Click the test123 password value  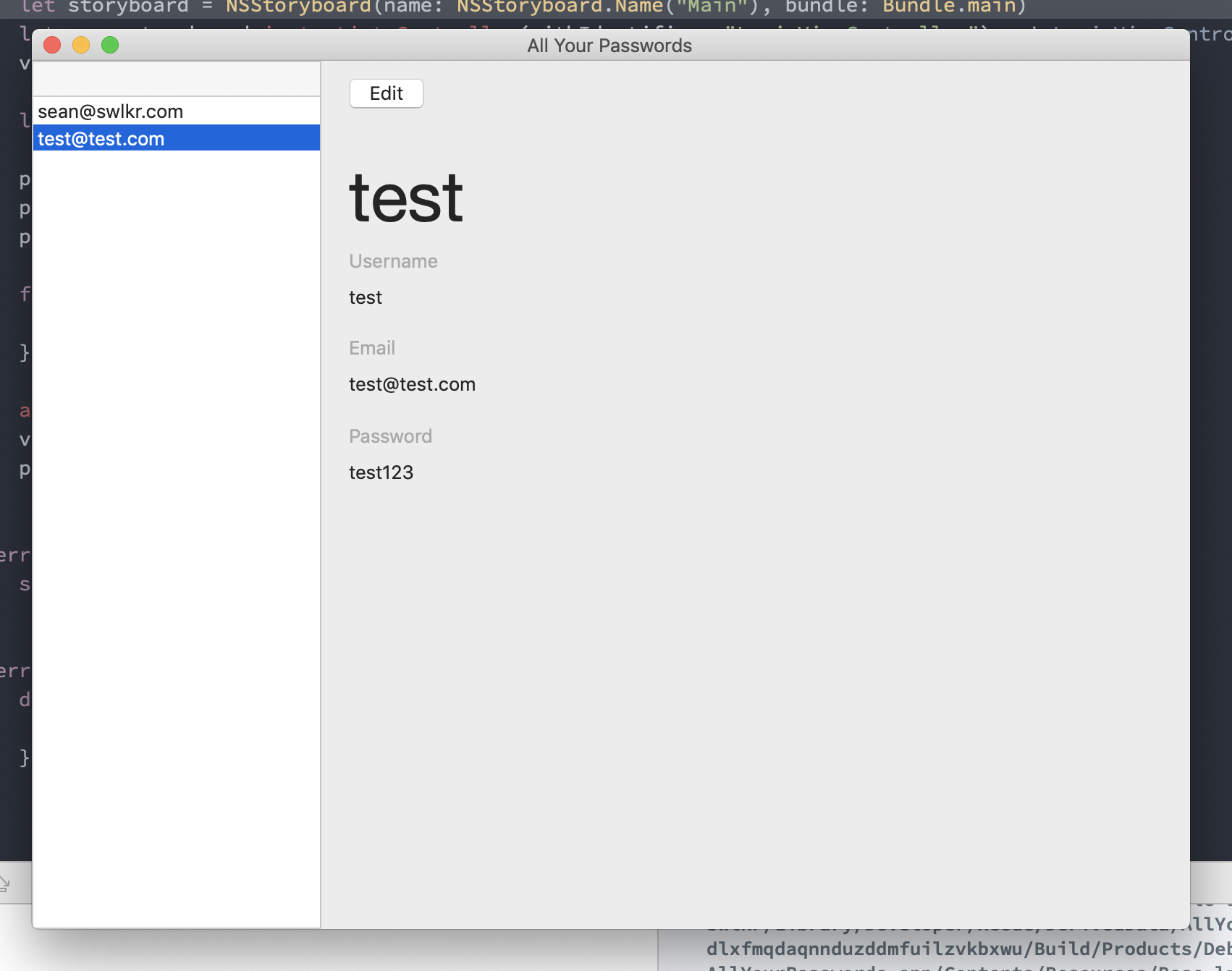click(381, 472)
